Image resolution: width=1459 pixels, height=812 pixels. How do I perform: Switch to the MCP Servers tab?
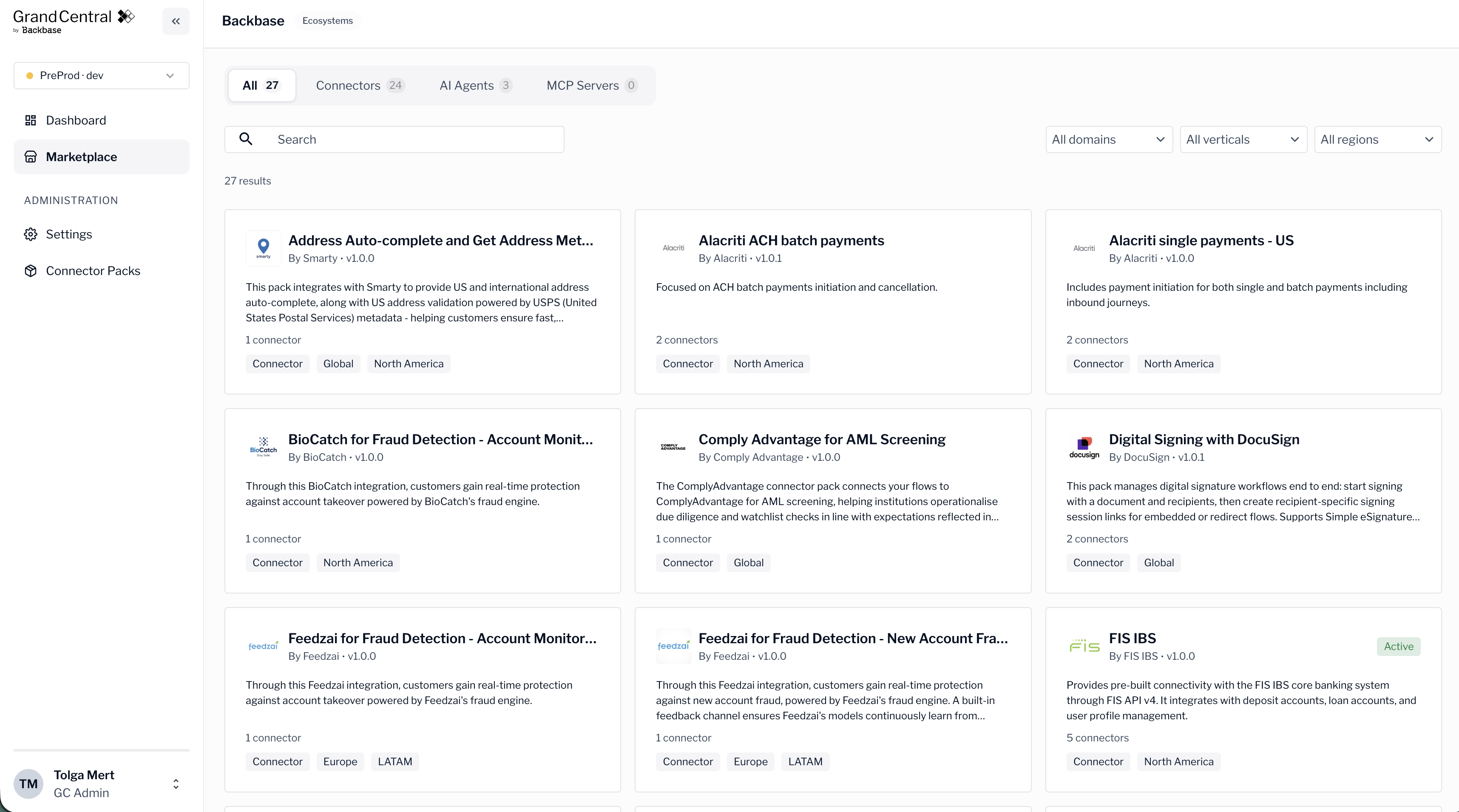pos(592,85)
